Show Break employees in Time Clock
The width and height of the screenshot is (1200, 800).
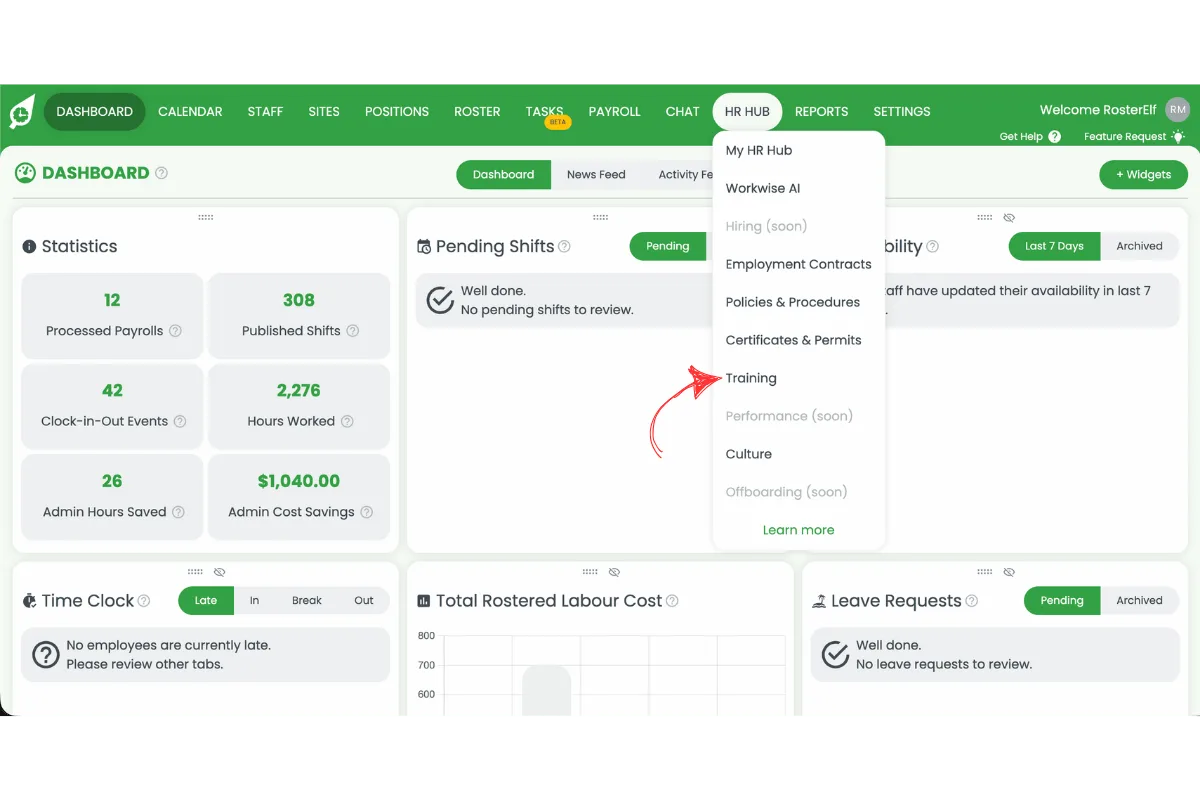click(x=307, y=601)
